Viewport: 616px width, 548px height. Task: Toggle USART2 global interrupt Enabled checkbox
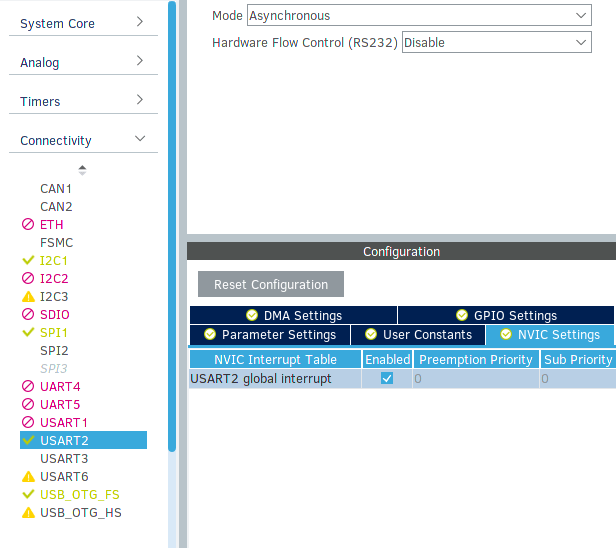tap(387, 379)
